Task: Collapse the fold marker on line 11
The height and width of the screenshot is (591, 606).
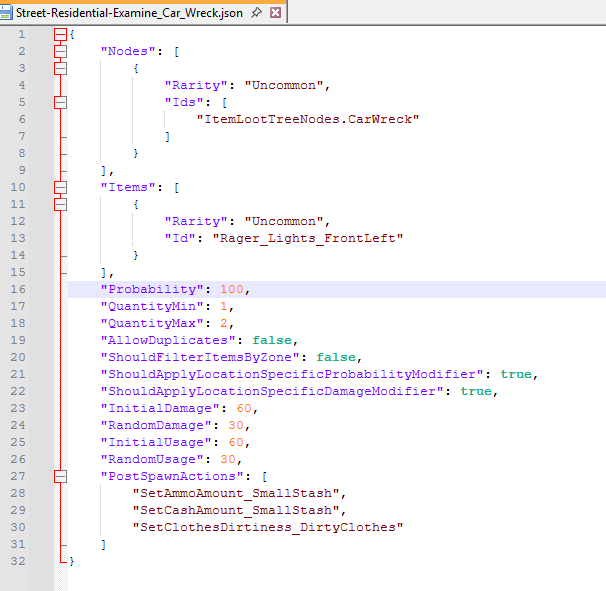Action: coord(61,204)
